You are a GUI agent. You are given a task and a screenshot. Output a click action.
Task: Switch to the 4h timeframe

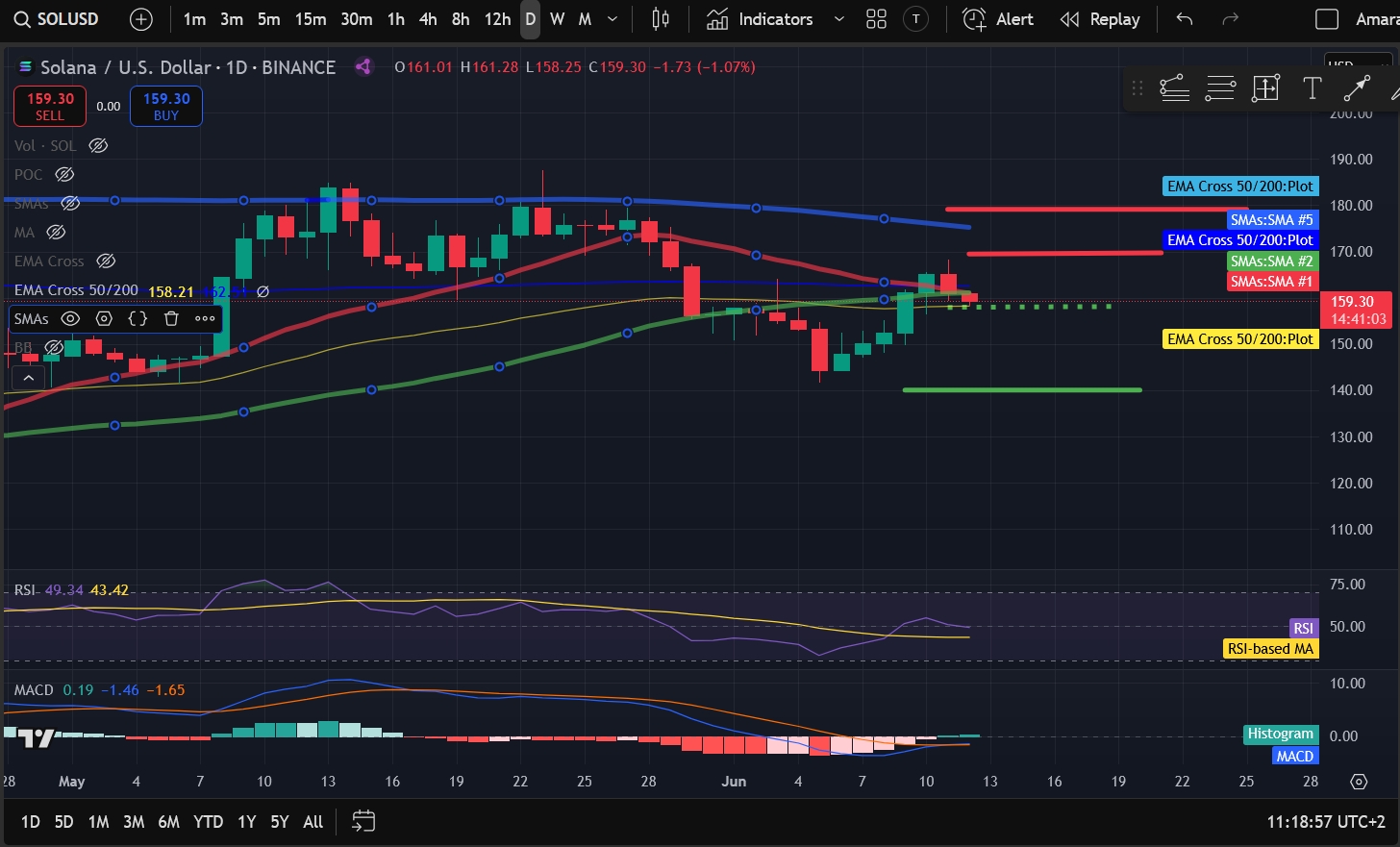pos(428,19)
